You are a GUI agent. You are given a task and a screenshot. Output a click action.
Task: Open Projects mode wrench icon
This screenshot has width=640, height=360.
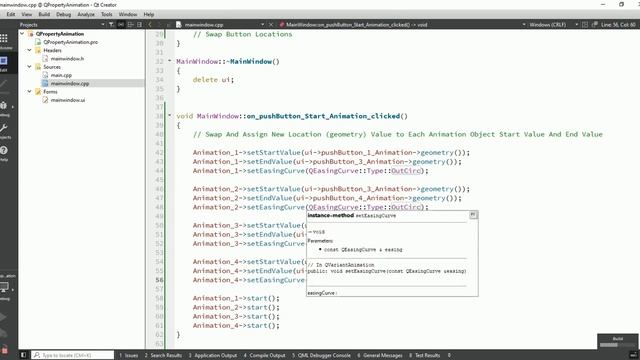pos(4,131)
